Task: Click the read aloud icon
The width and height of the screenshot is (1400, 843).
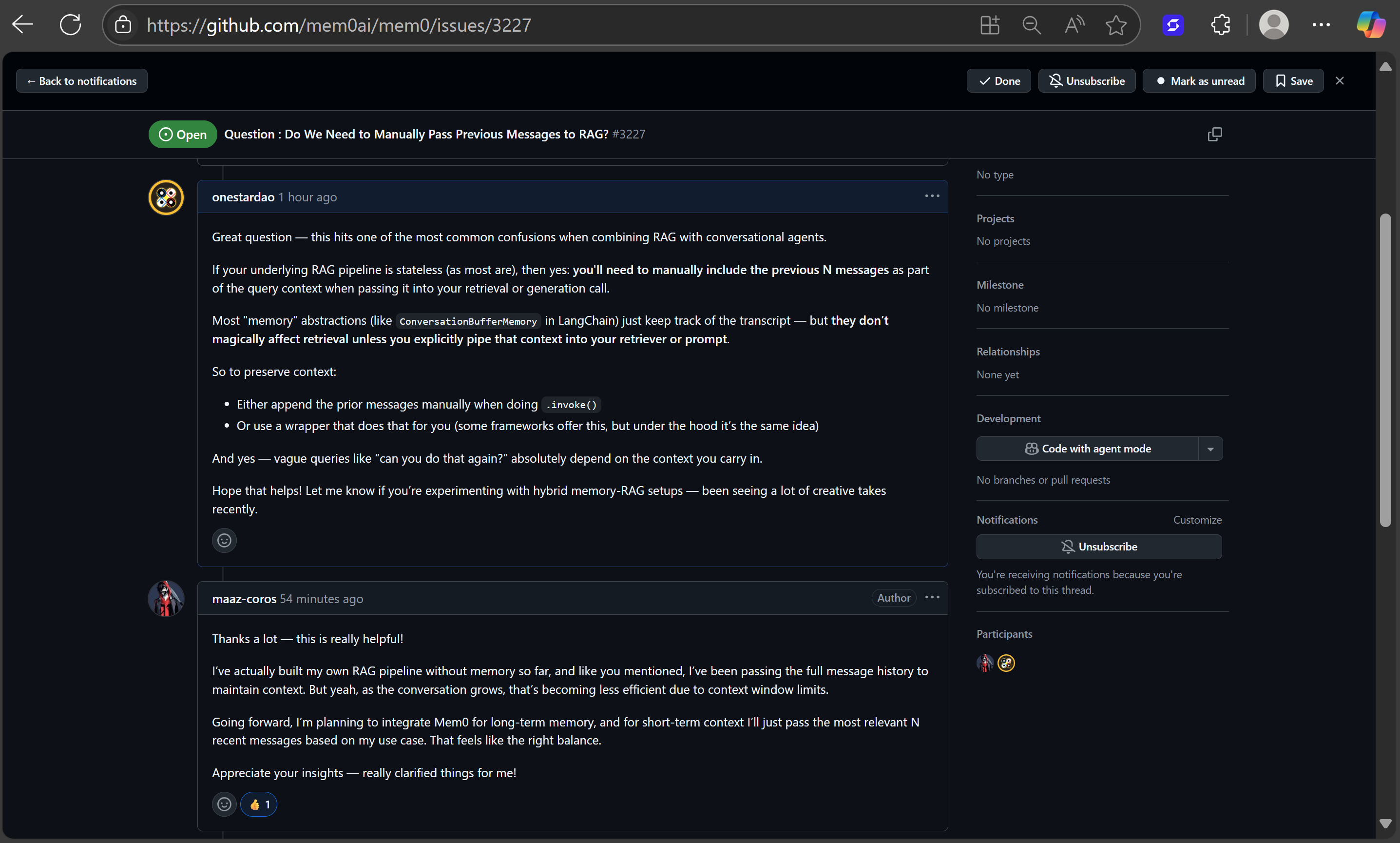Action: pos(1074,25)
